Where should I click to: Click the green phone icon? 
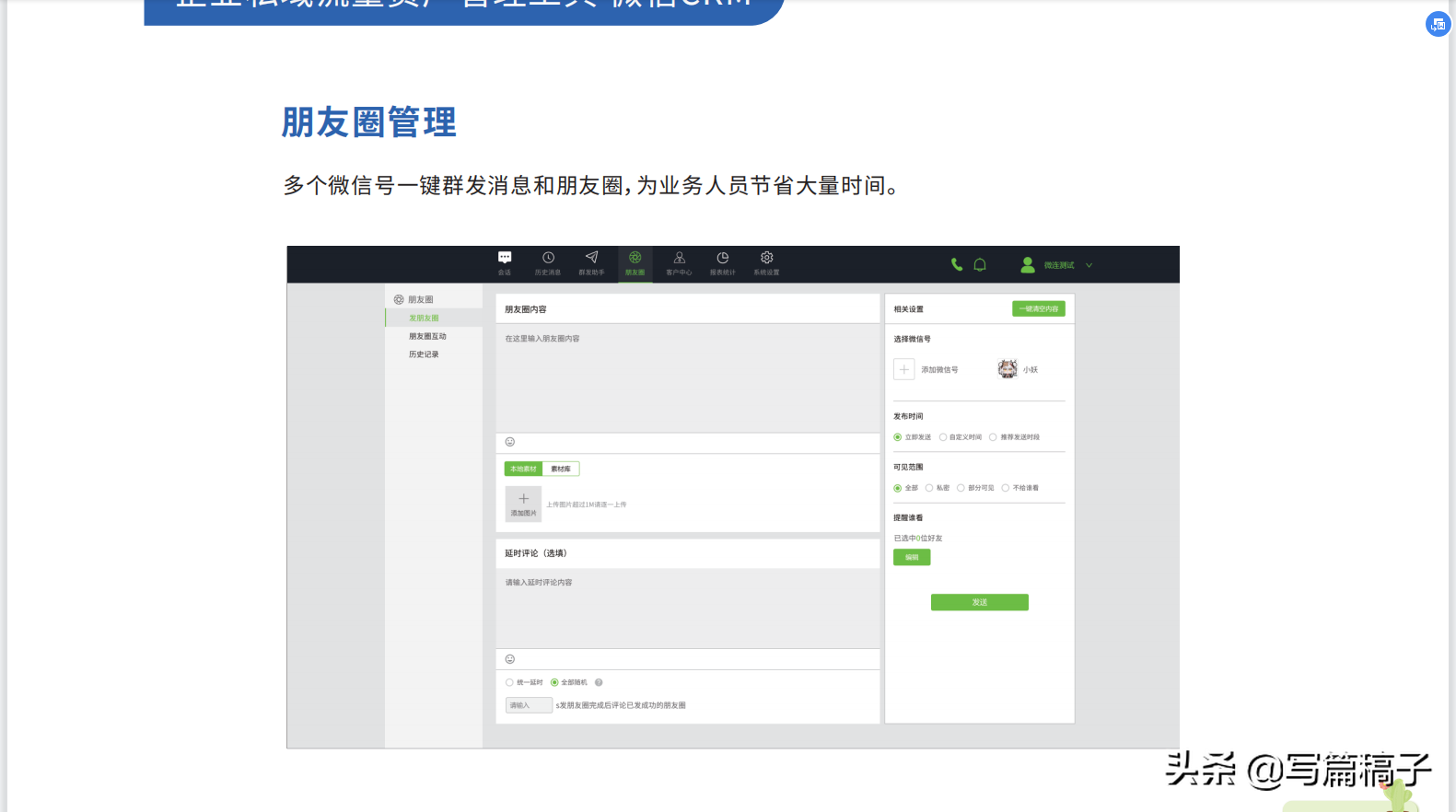point(957,264)
